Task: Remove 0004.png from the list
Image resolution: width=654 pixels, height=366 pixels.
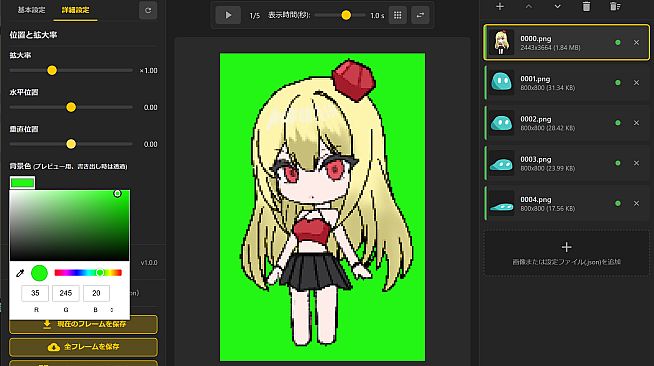Action: click(x=636, y=203)
